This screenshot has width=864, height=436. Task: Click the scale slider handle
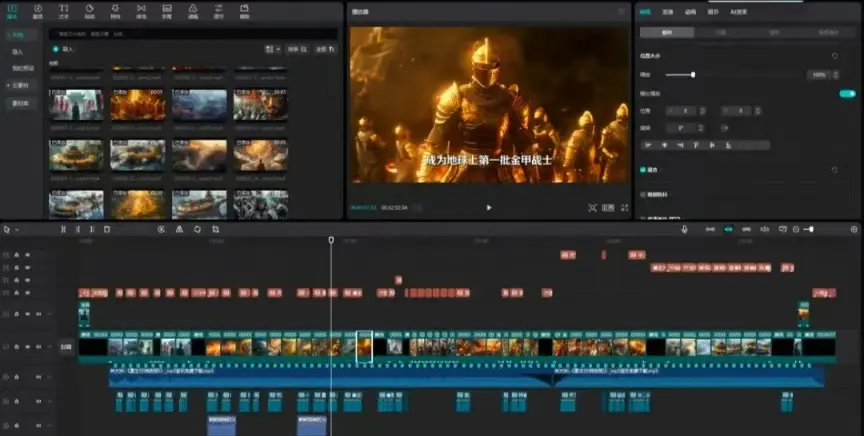tap(693, 74)
